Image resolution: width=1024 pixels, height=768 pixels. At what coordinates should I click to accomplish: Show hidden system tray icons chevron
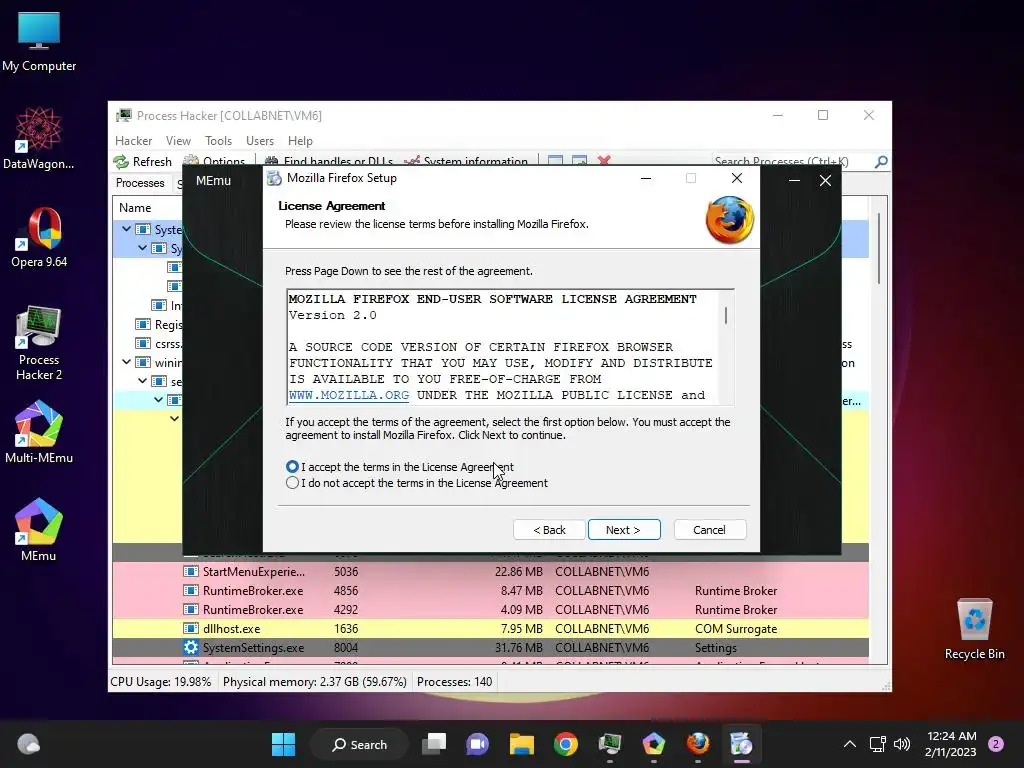(850, 744)
